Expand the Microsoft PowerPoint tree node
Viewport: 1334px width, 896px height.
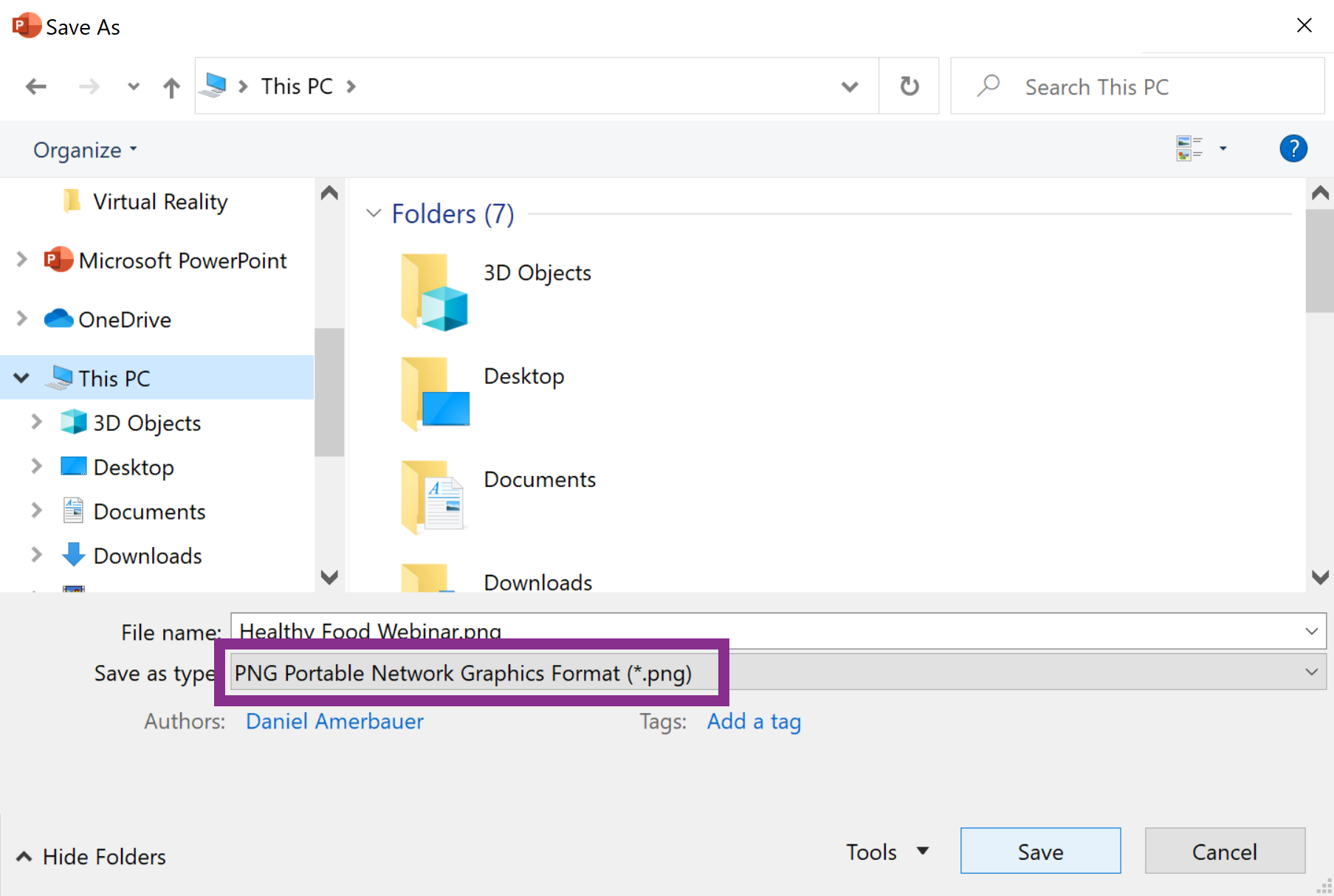click(x=21, y=260)
